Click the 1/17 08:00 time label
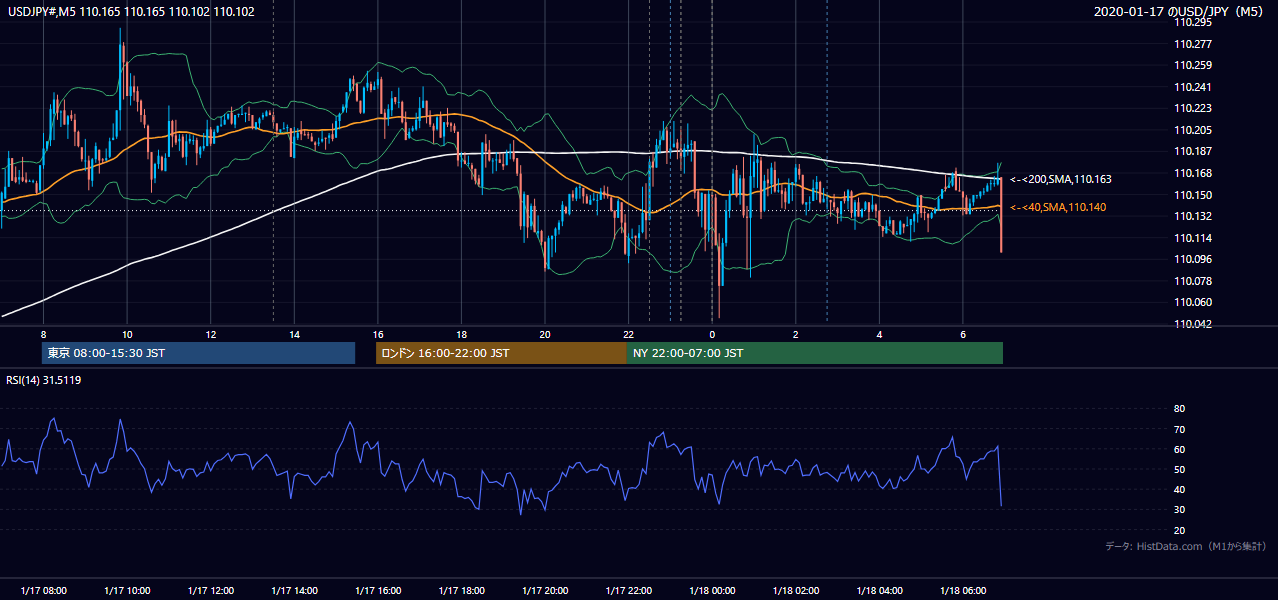 43,590
